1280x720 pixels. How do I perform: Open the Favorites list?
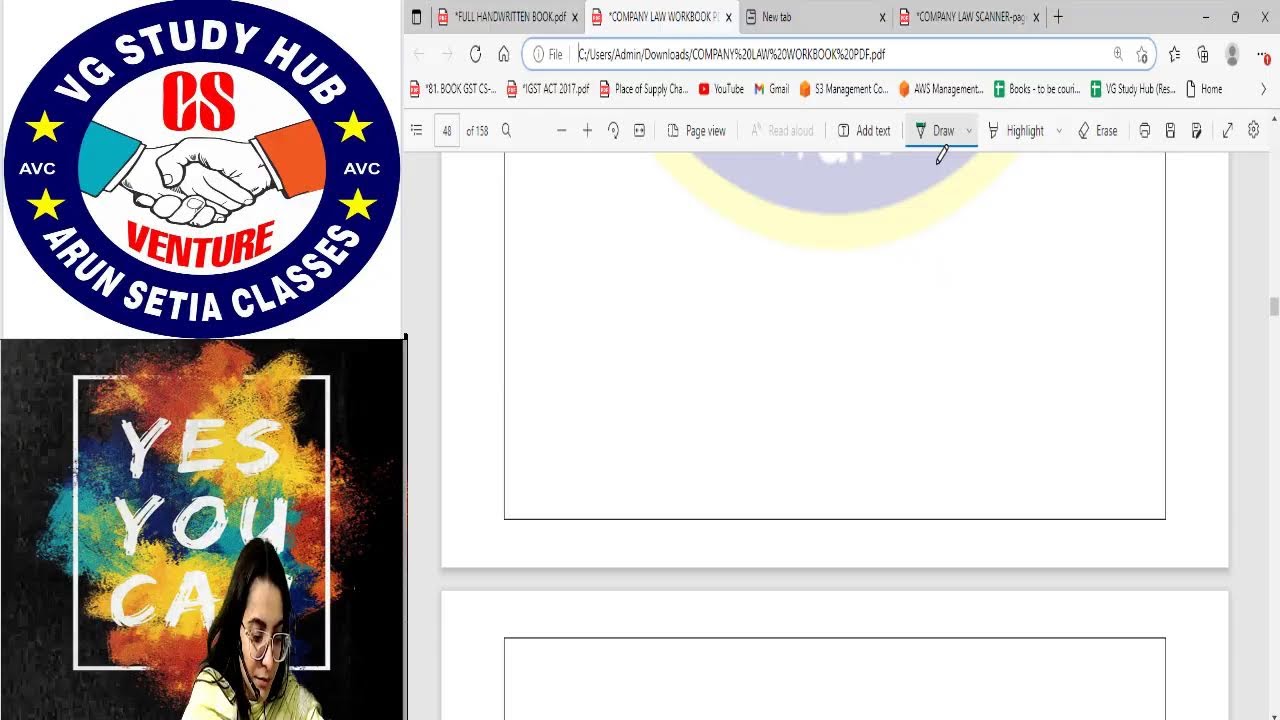(x=1174, y=54)
